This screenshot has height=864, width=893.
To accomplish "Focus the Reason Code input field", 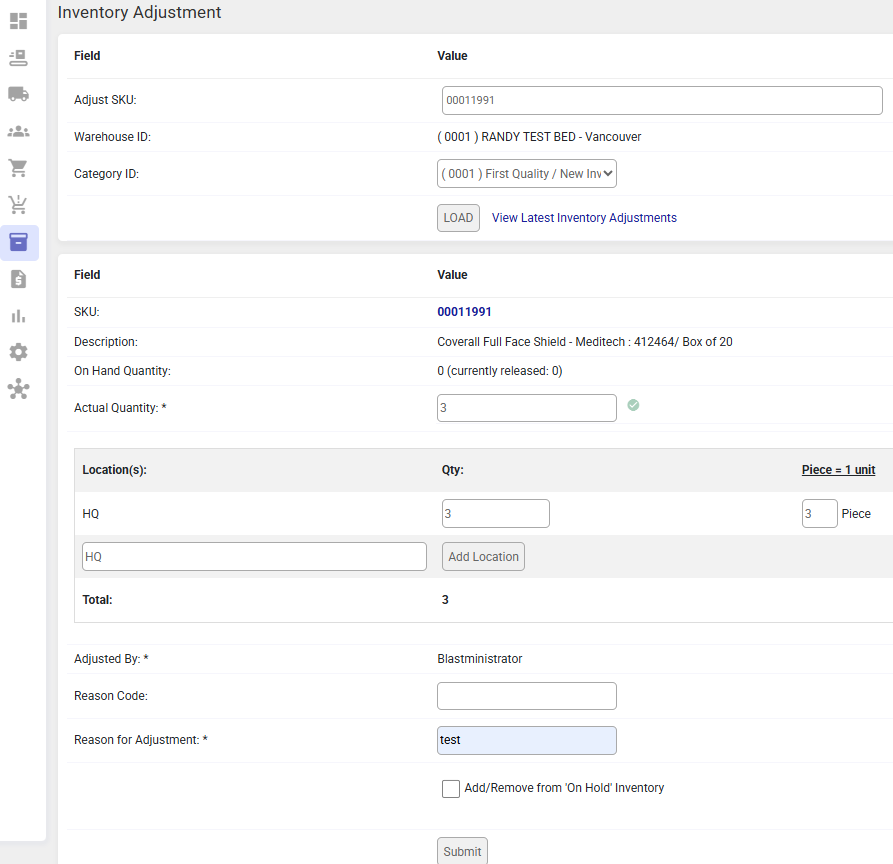I will (x=527, y=696).
